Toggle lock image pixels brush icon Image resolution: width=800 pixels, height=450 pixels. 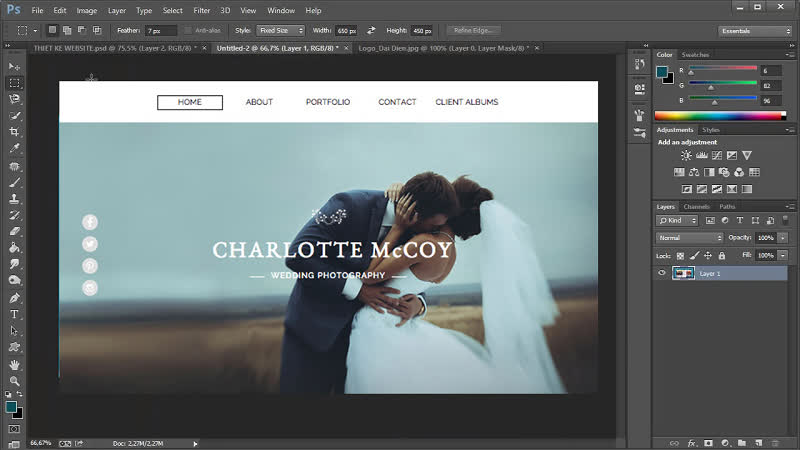pos(694,255)
